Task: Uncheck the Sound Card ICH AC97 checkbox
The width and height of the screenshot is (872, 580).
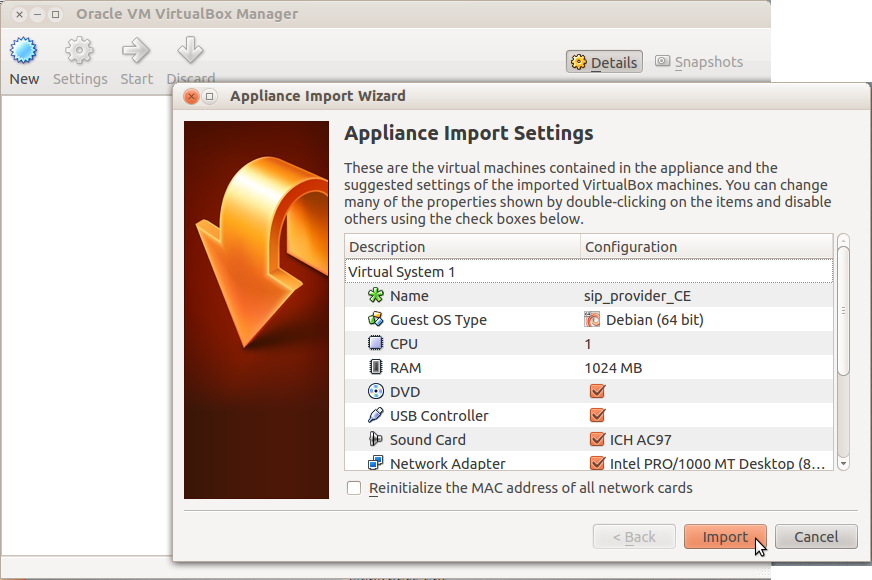Action: [x=597, y=439]
